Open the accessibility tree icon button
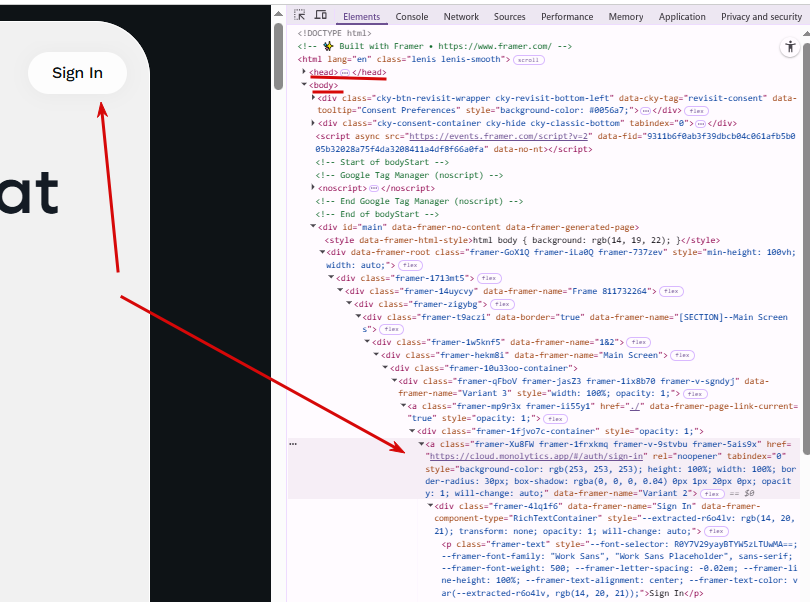This screenshot has width=810, height=602. 790,47
